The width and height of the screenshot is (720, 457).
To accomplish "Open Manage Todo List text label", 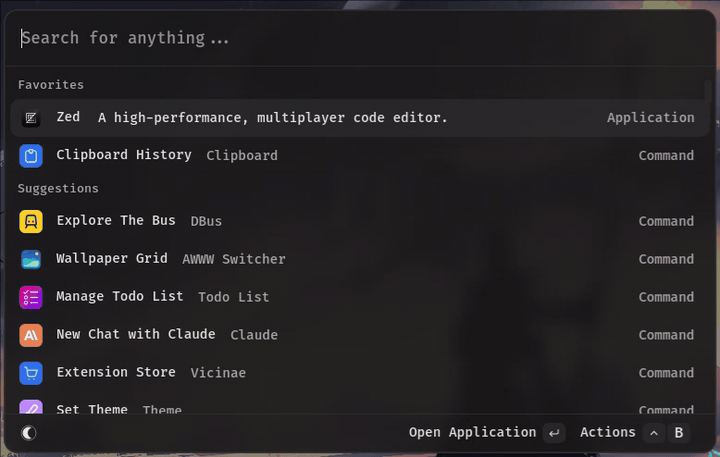I will coord(120,297).
